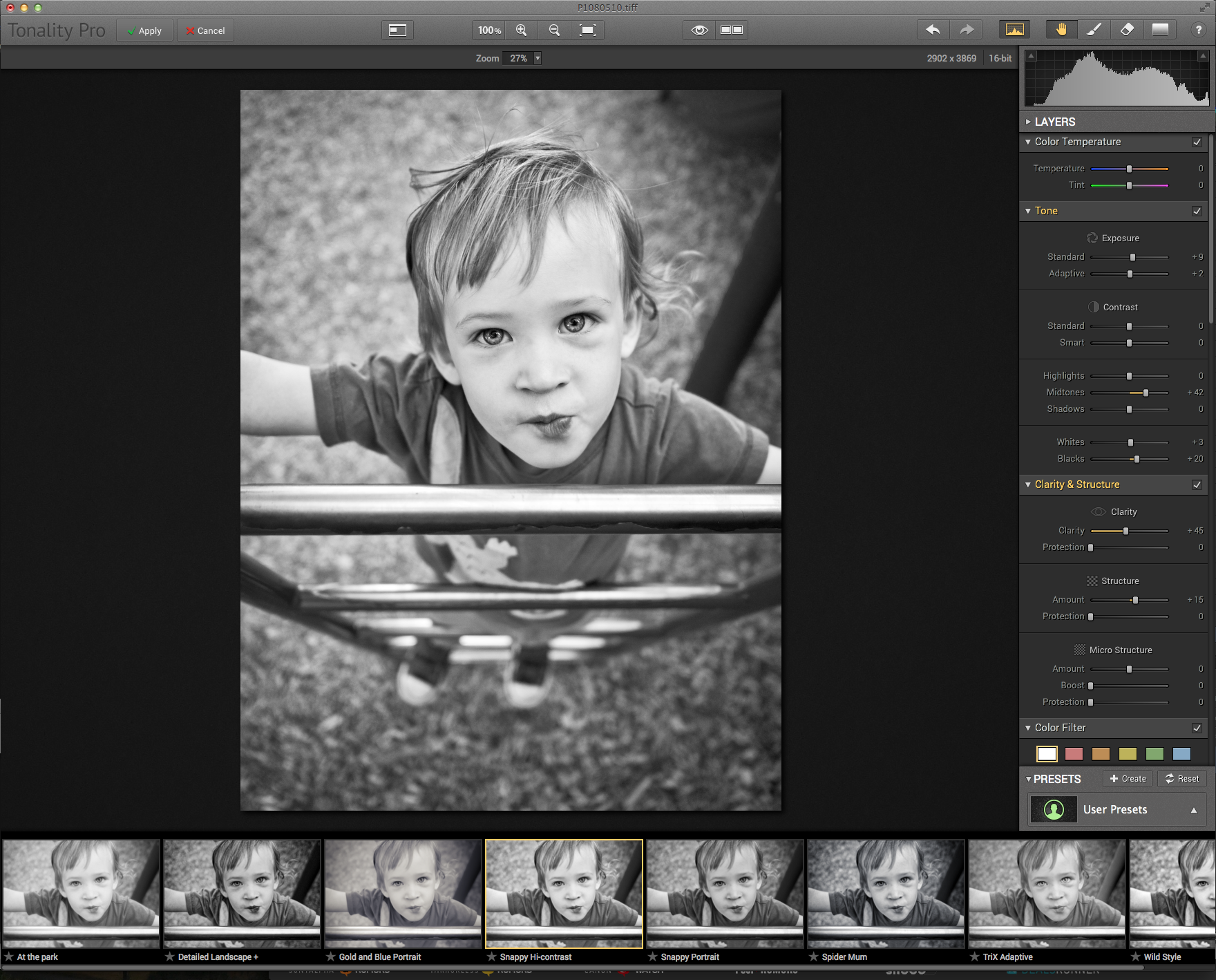
Task: Choose the Spider Mum preset thumbnail
Action: point(886,894)
